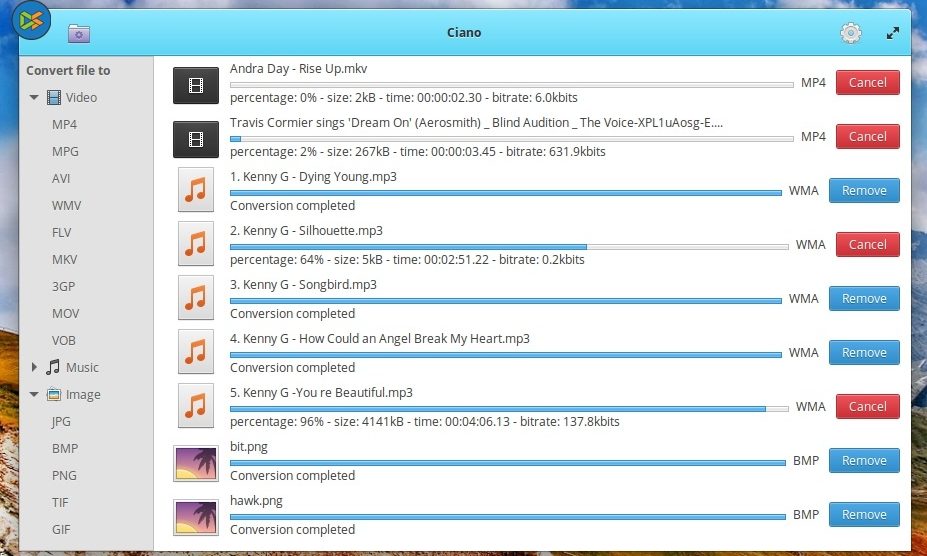
Task: Select PNG image format
Action: [64, 476]
